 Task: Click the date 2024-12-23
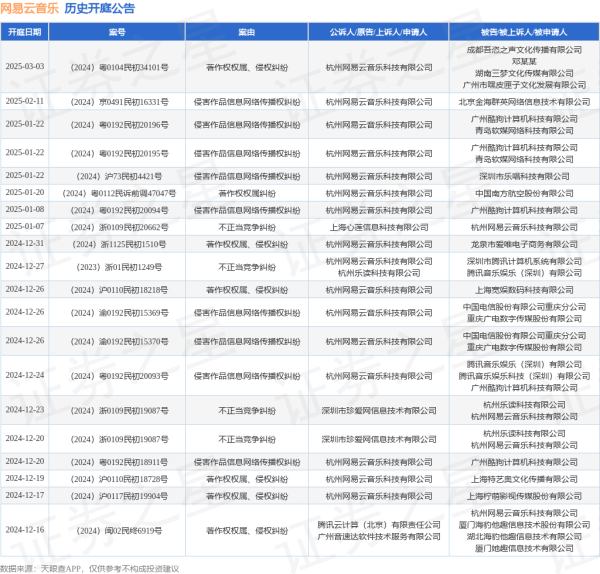tap(24, 410)
